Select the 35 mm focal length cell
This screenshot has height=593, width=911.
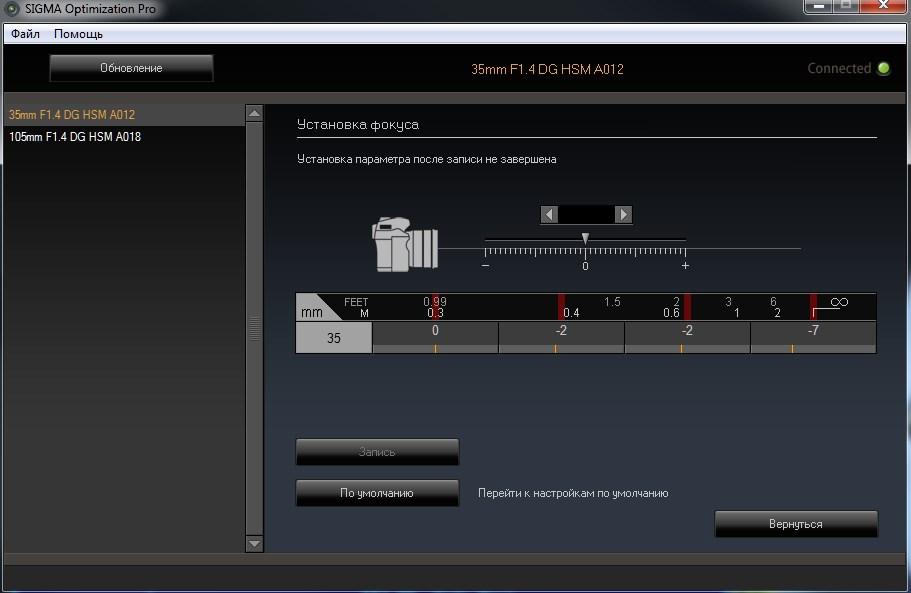[x=333, y=337]
